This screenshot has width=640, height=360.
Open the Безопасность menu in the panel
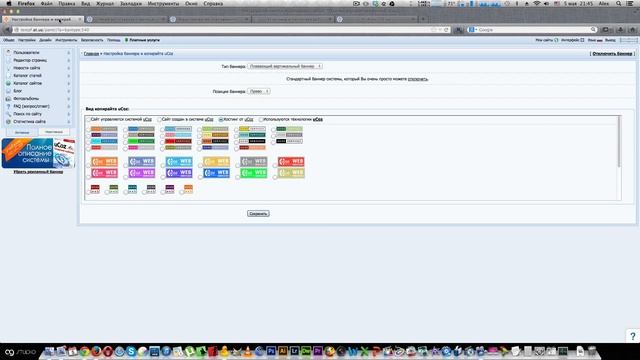[92, 40]
